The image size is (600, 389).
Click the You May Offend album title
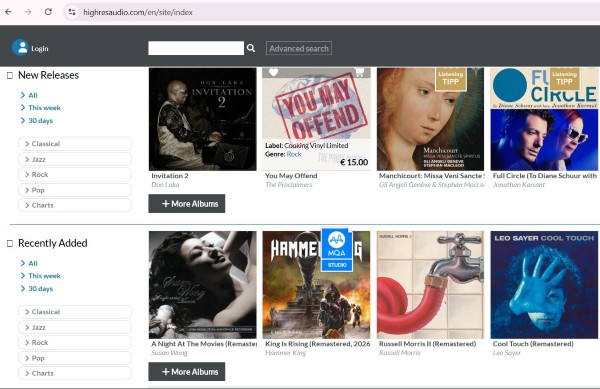click(x=291, y=176)
